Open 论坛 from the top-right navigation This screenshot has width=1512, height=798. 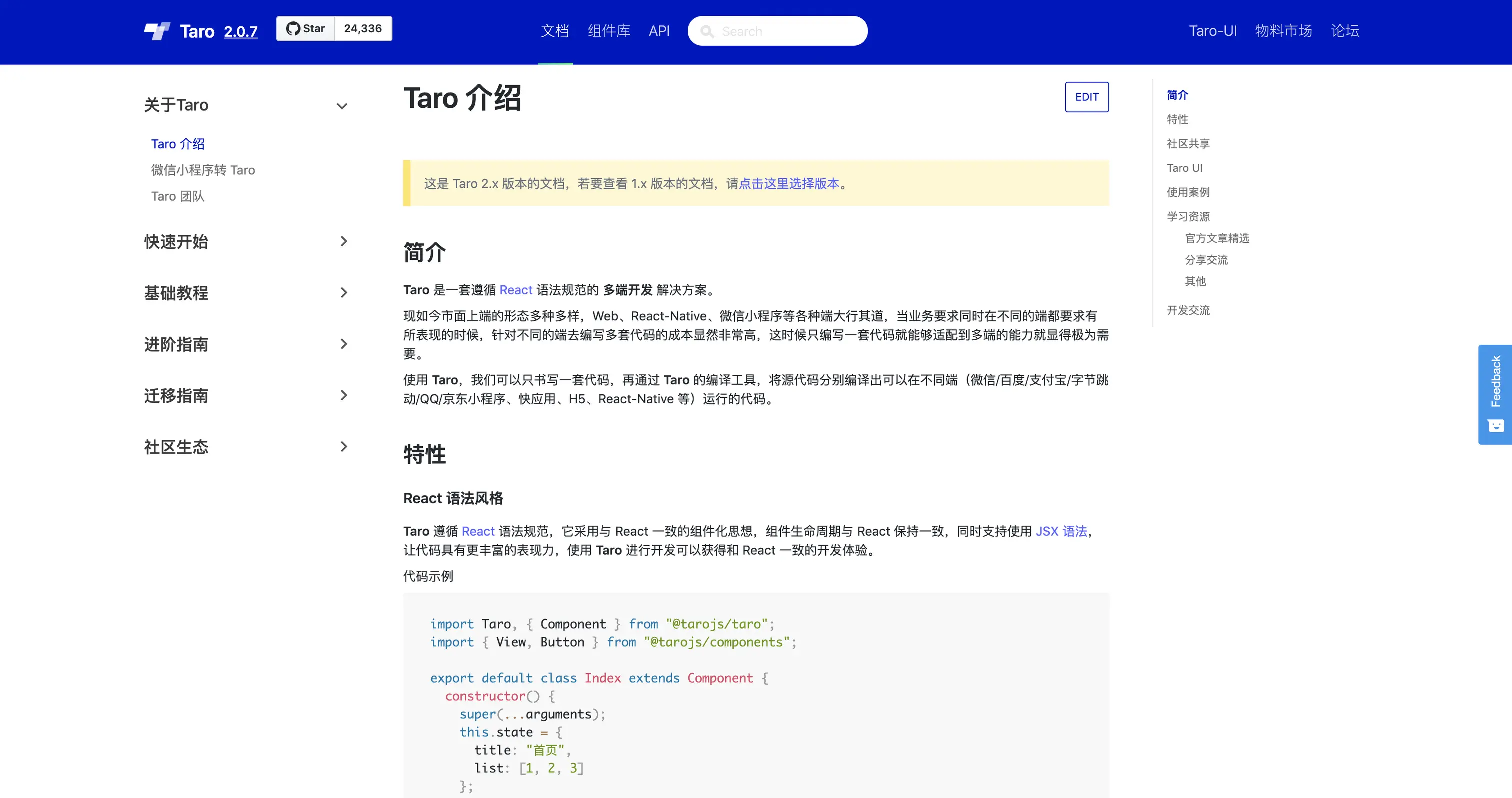pos(1344,31)
